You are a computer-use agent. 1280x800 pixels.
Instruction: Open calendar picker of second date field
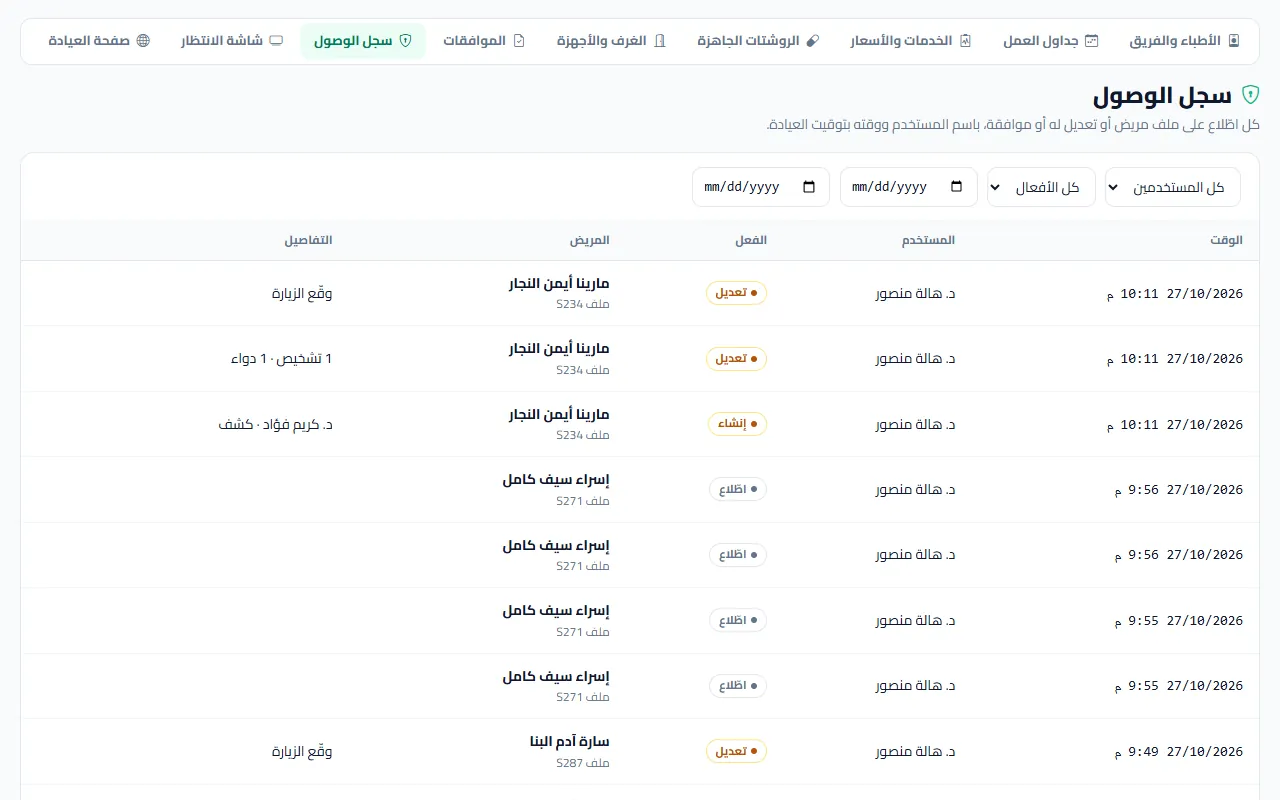809,187
